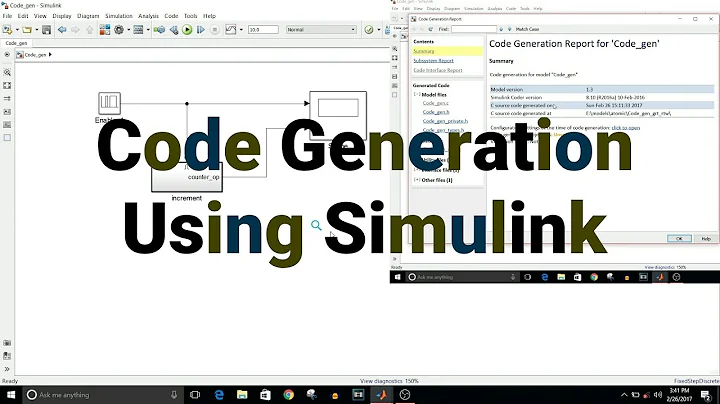720x404 pixels.
Task: Click the simulation stop time field 10.0
Action: 263,30
